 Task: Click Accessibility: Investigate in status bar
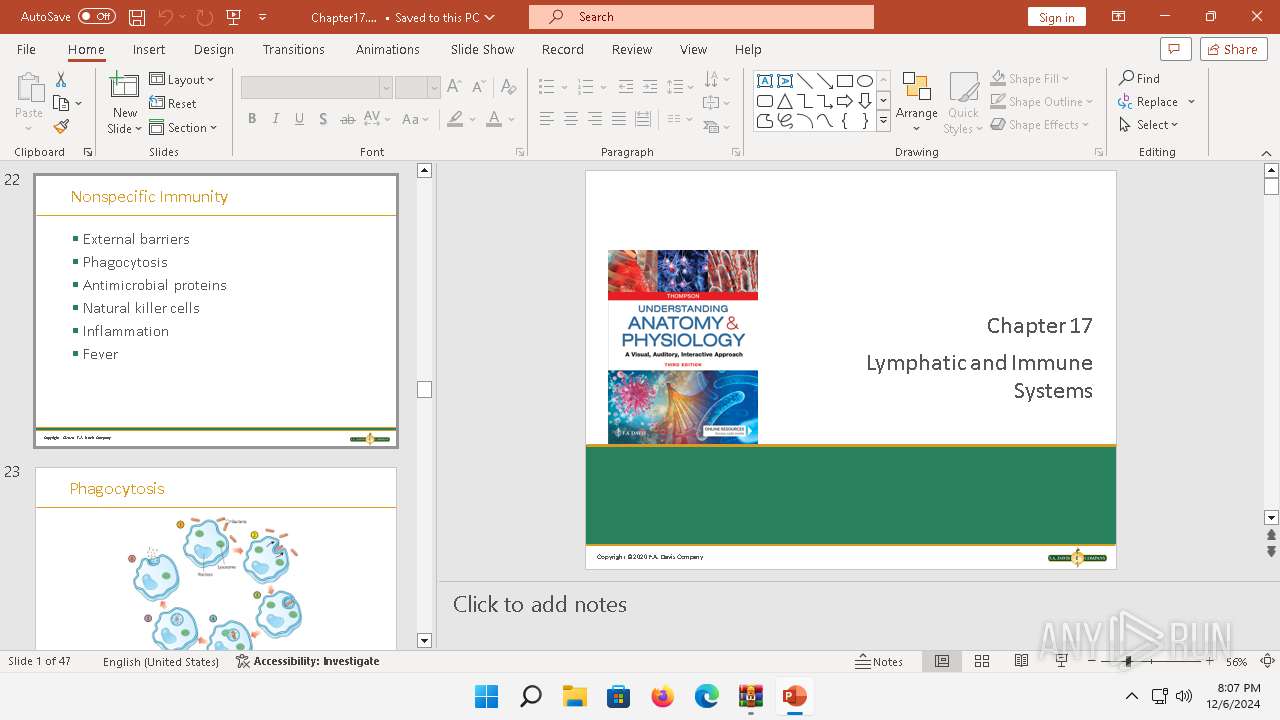click(308, 661)
